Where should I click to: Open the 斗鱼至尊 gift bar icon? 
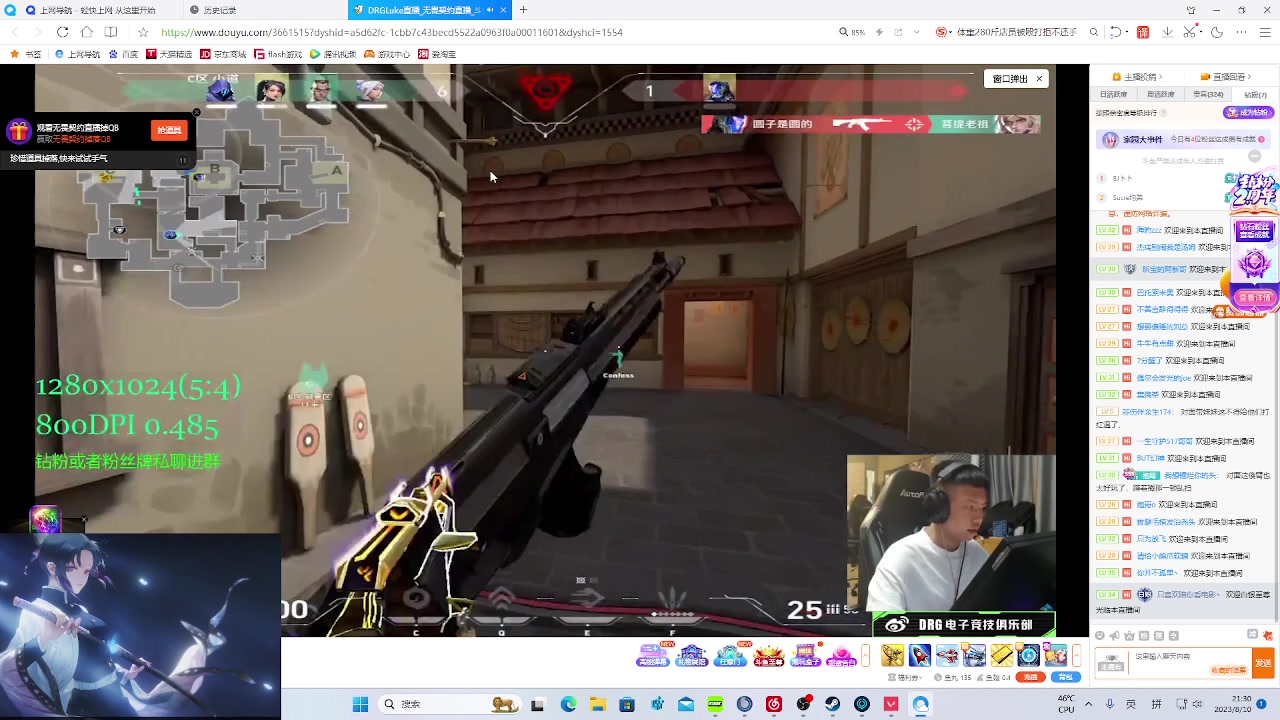pyautogui.click(x=768, y=655)
